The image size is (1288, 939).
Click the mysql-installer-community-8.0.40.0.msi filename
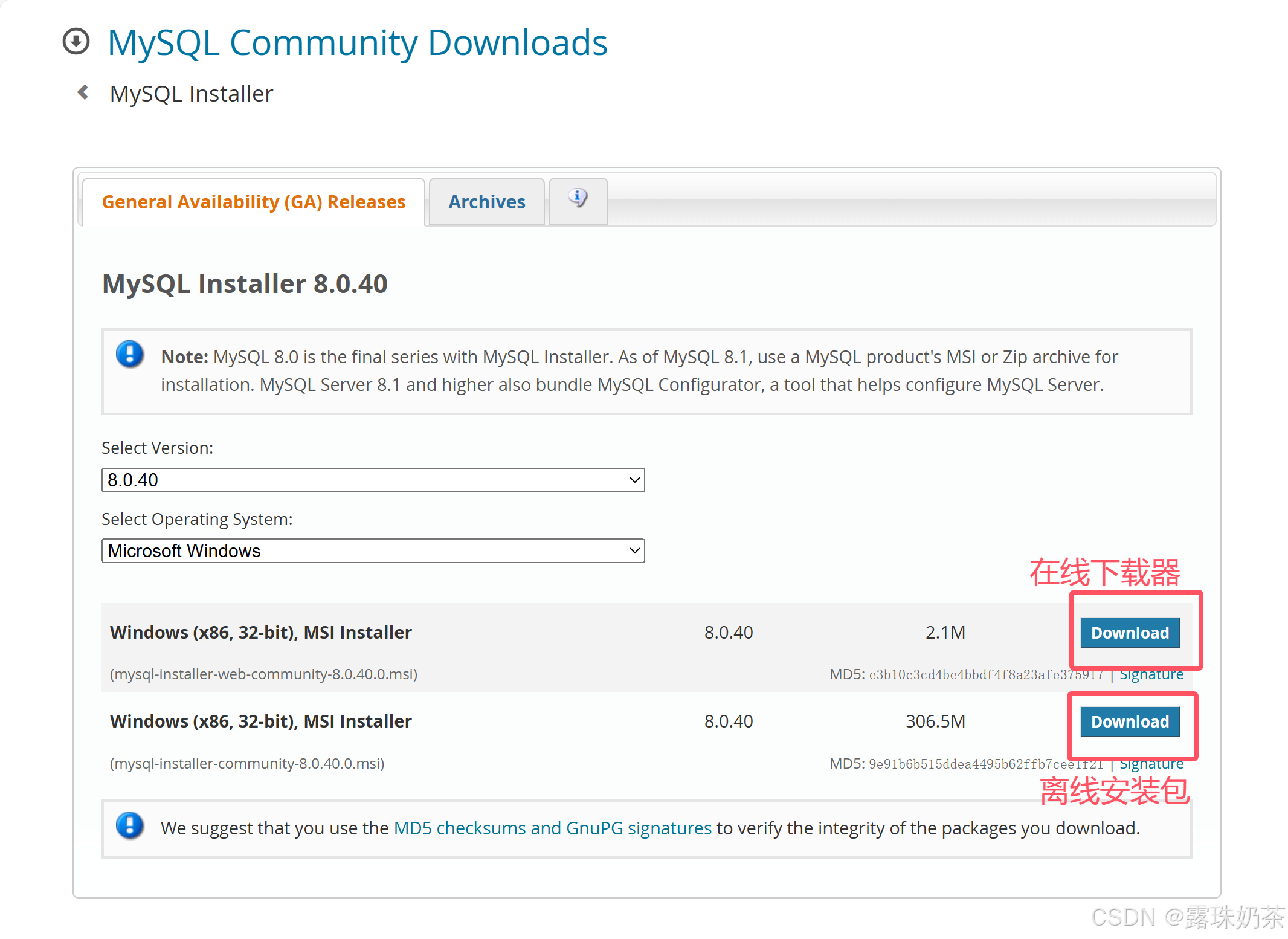[246, 764]
